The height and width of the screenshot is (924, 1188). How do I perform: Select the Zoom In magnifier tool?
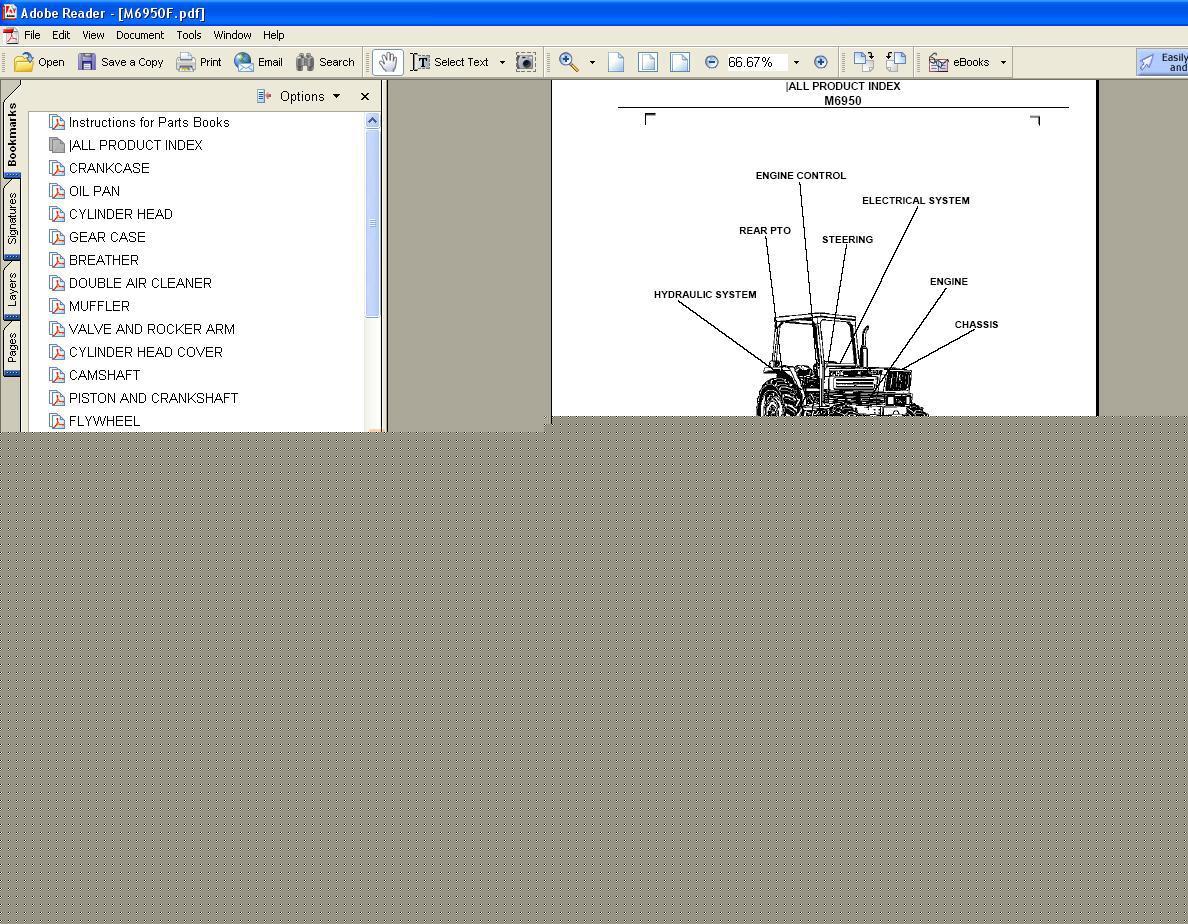(x=569, y=62)
